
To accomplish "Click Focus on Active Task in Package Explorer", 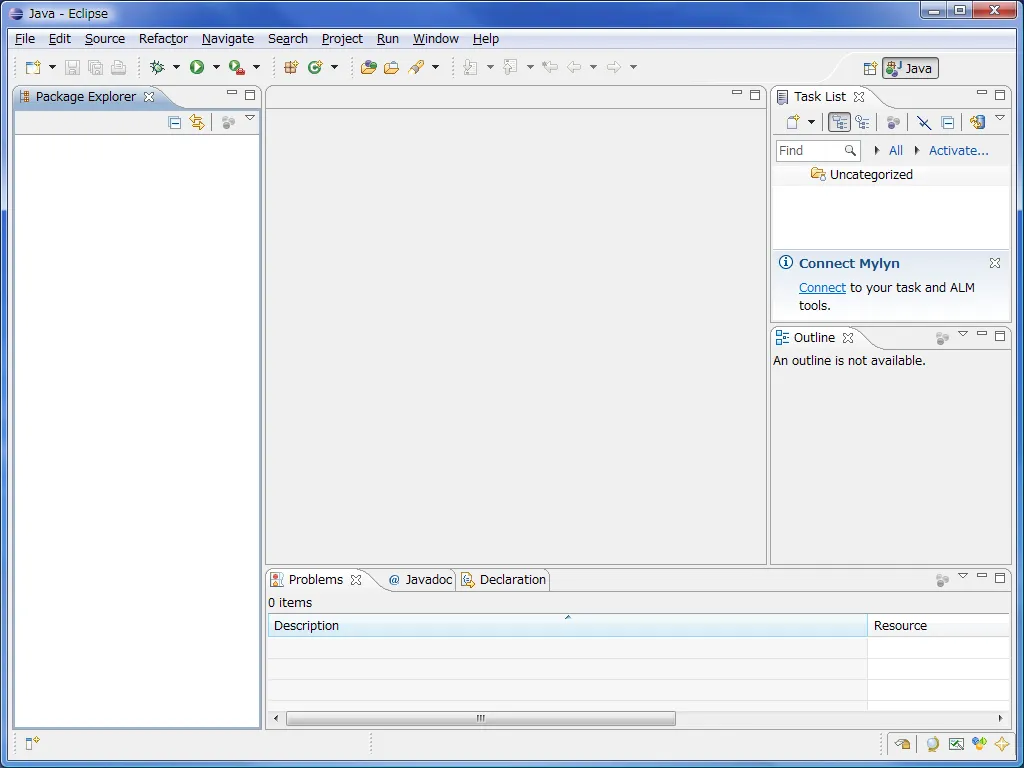I will (x=228, y=122).
